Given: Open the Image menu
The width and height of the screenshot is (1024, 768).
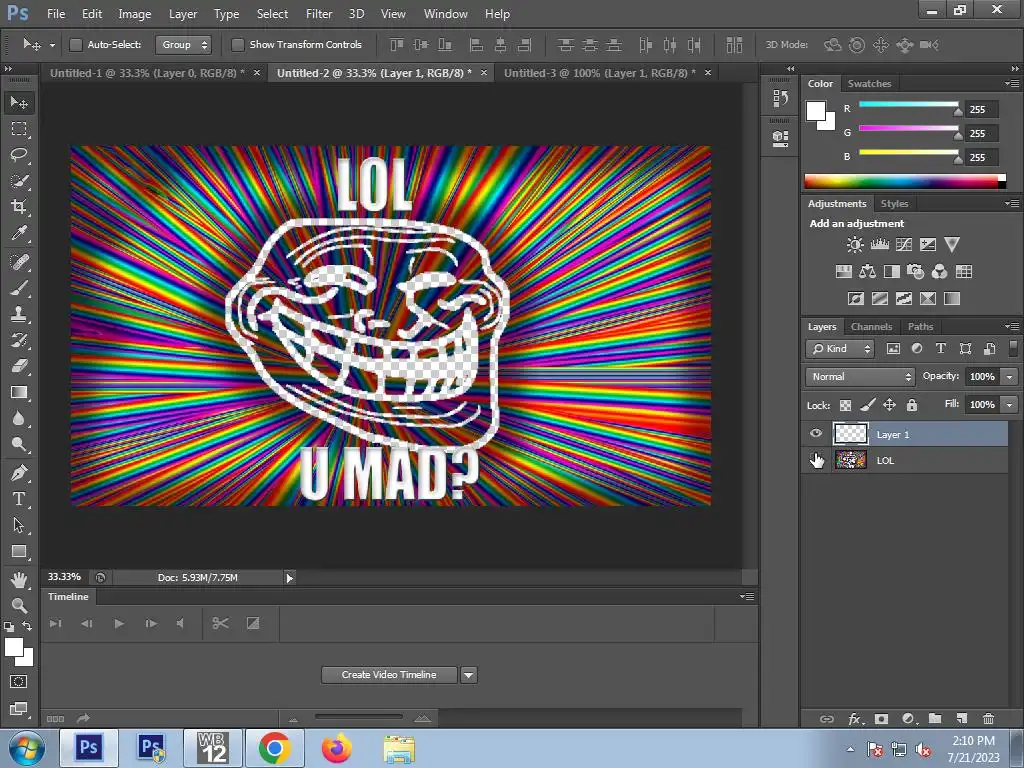Looking at the screenshot, I should pyautogui.click(x=135, y=14).
